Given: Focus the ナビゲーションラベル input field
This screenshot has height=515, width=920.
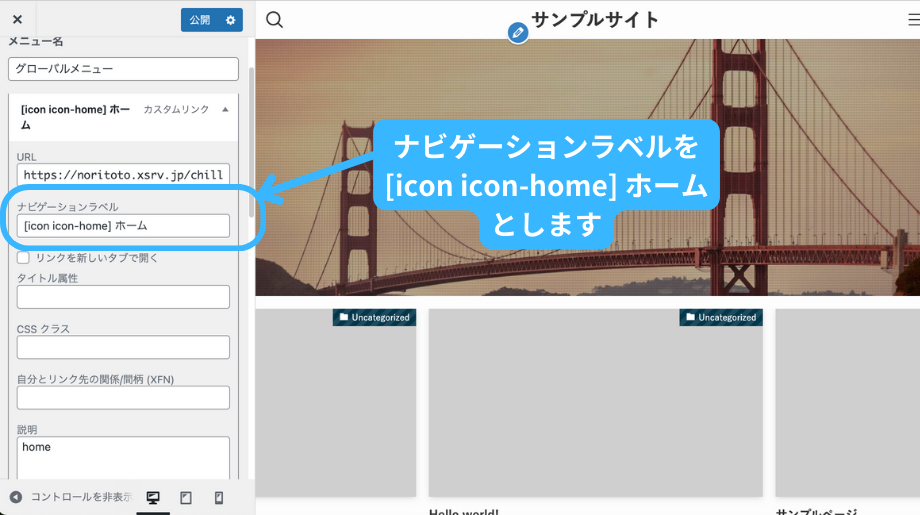Looking at the screenshot, I should [123, 226].
